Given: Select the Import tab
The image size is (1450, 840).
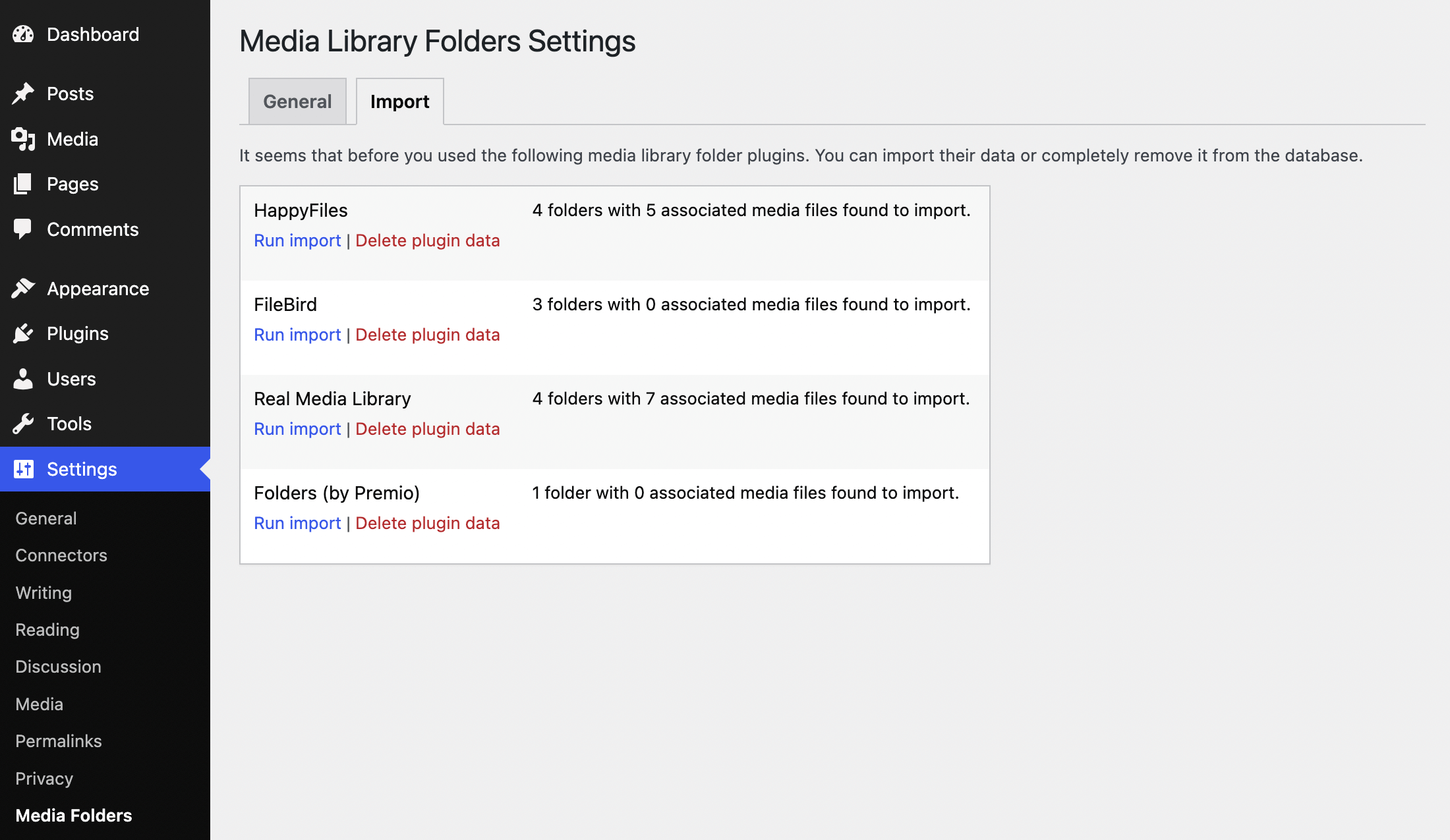Looking at the screenshot, I should [400, 101].
